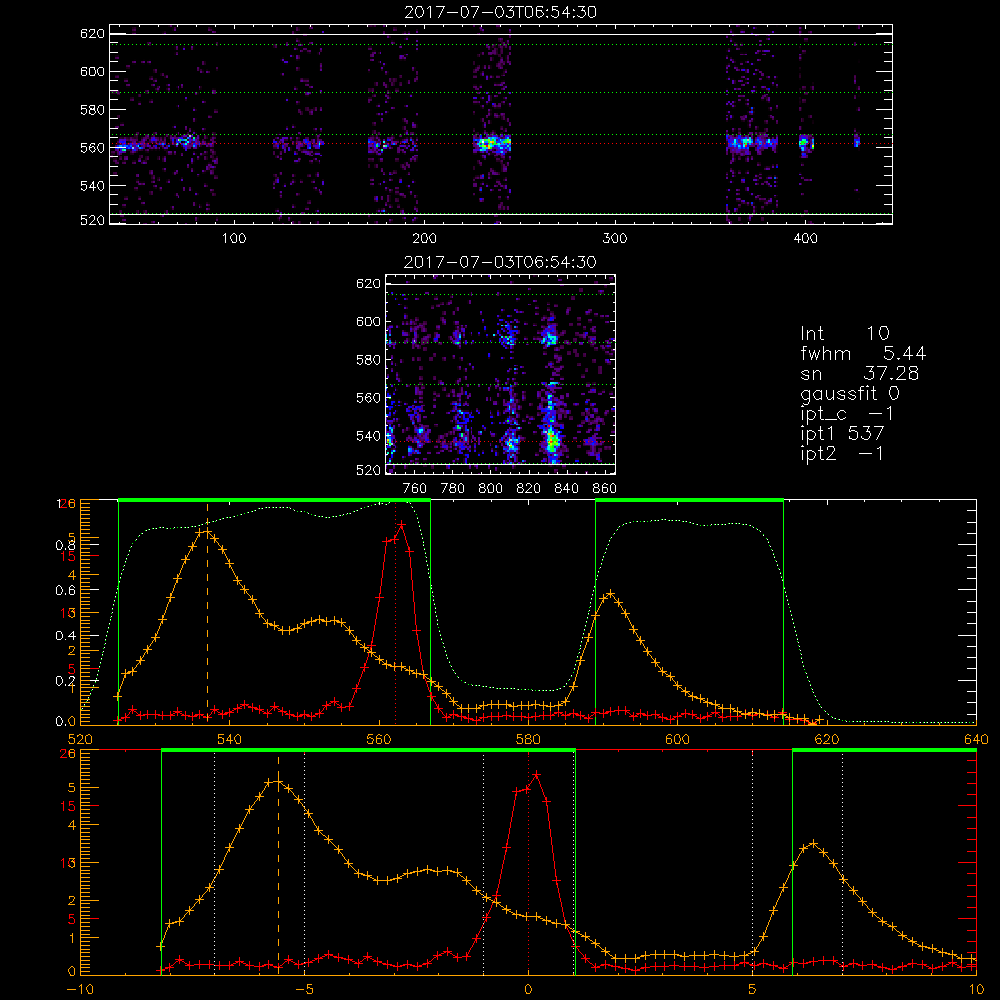Click the 'gaussfit 0' line
The height and width of the screenshot is (1000, 1000).
pyautogui.click(x=849, y=393)
